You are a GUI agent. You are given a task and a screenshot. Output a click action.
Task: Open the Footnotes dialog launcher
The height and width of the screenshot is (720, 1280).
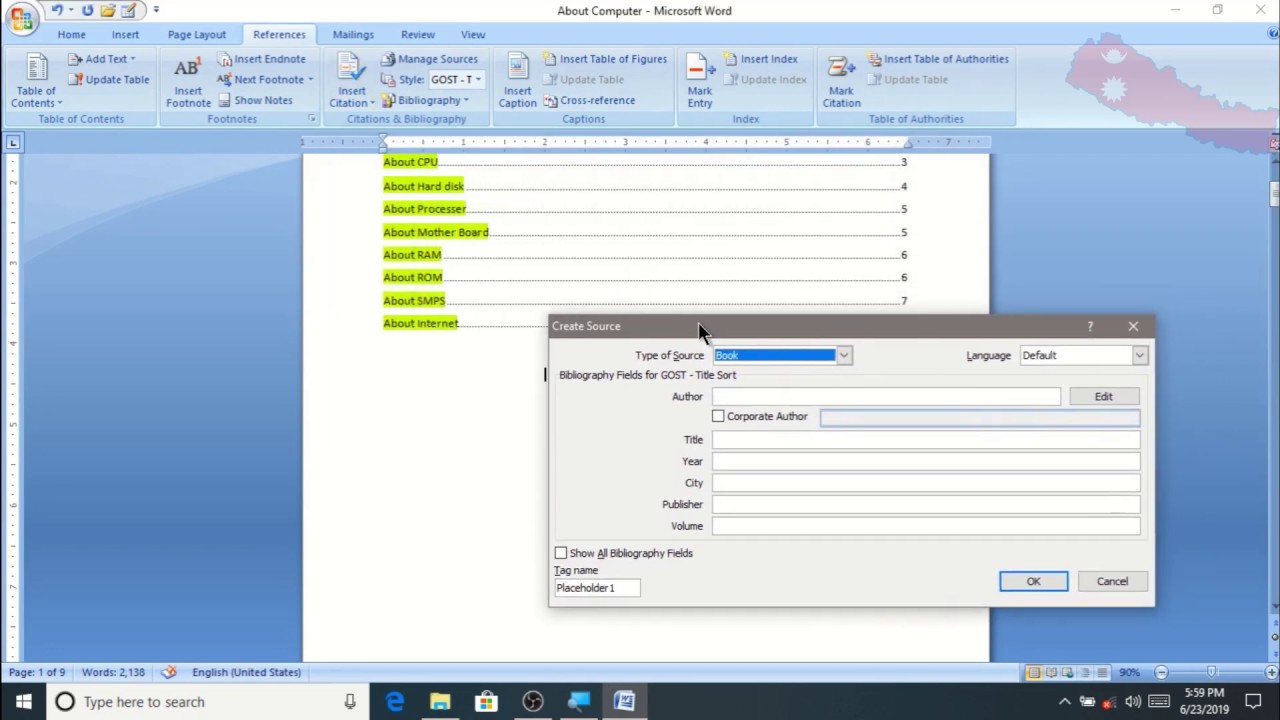click(312, 119)
